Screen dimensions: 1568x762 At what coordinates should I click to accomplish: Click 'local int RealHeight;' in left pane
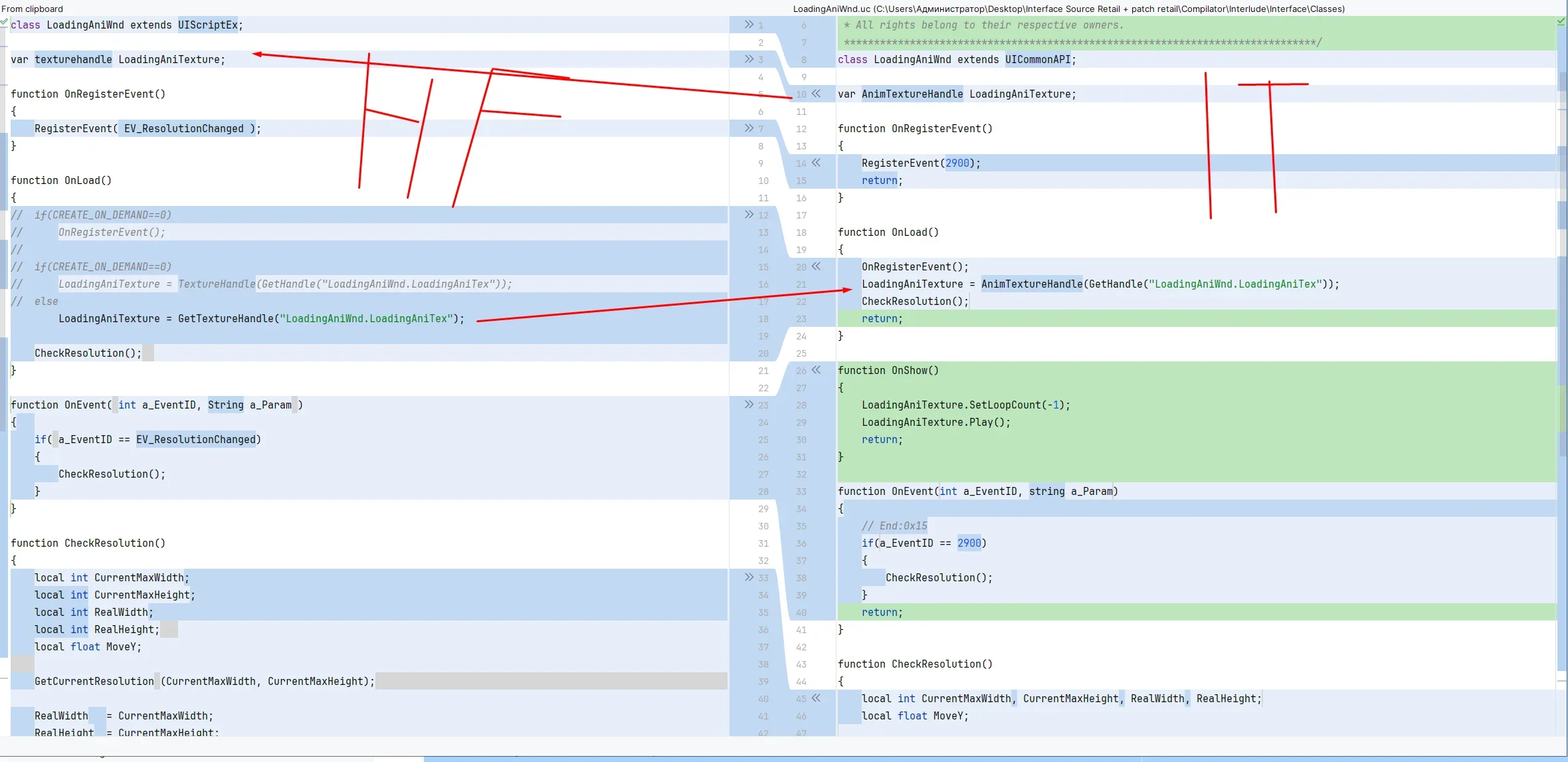pyautogui.click(x=97, y=629)
